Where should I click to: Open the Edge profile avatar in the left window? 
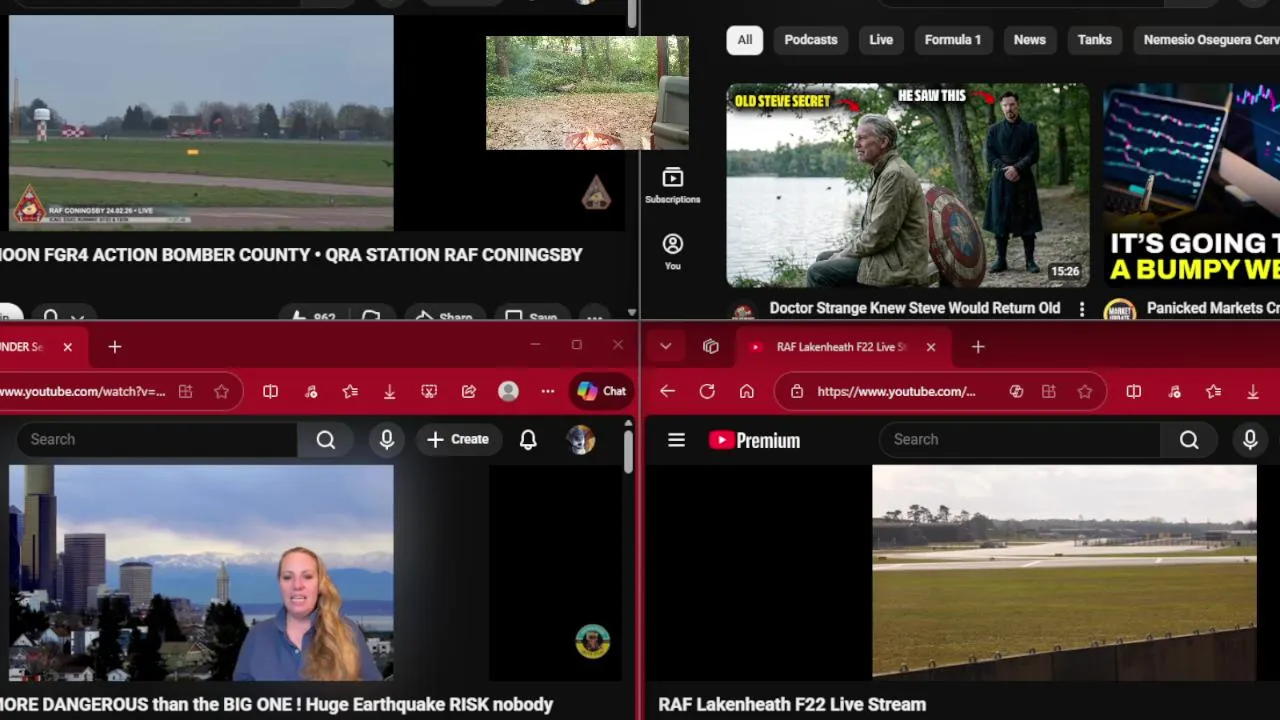[508, 392]
